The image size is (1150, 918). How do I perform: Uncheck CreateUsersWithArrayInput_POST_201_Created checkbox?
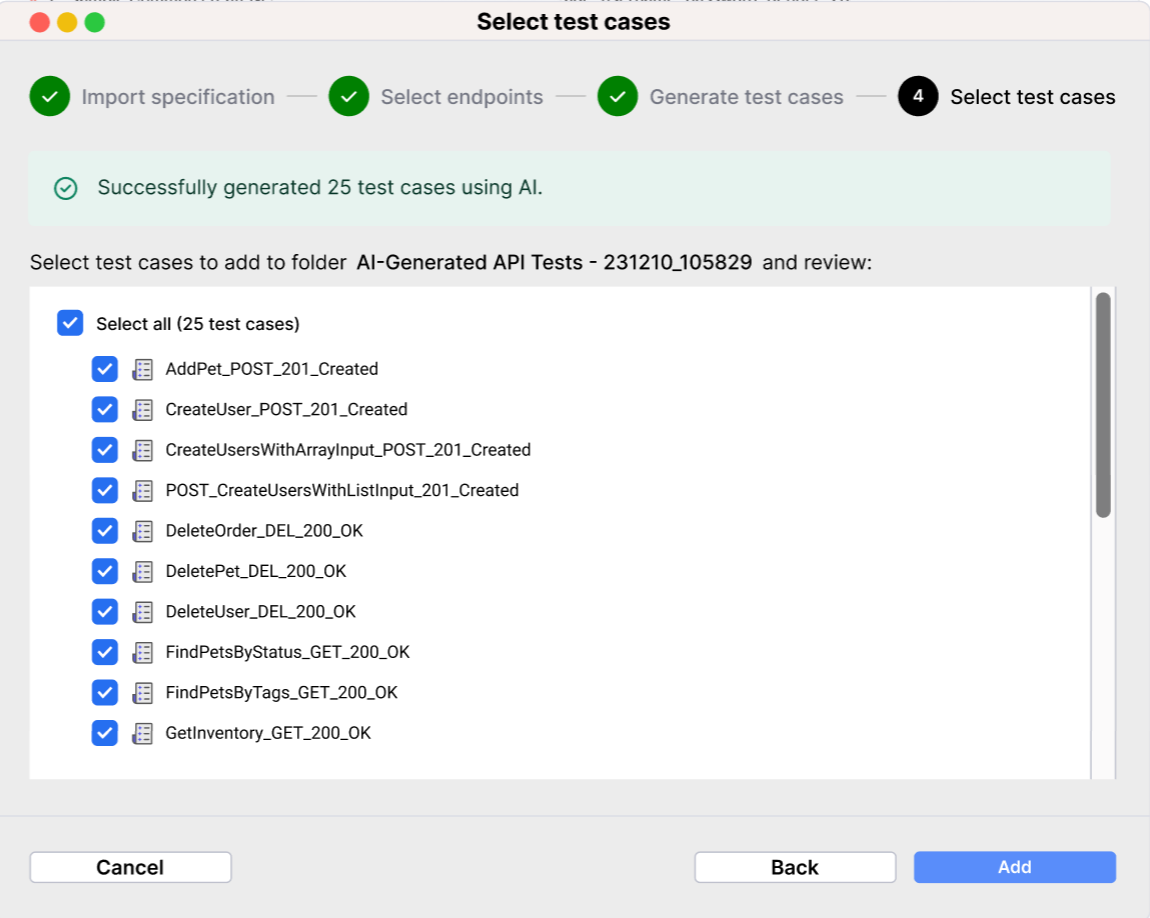(x=105, y=449)
